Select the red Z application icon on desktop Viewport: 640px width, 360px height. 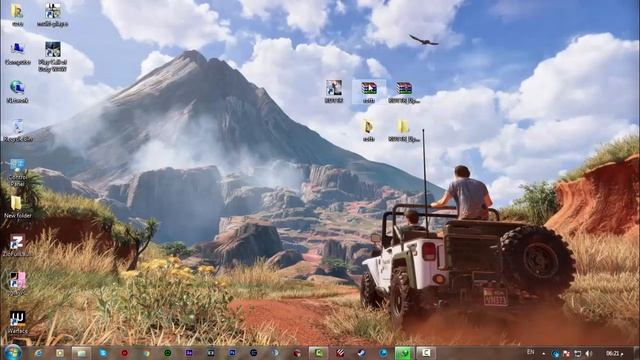(17, 245)
